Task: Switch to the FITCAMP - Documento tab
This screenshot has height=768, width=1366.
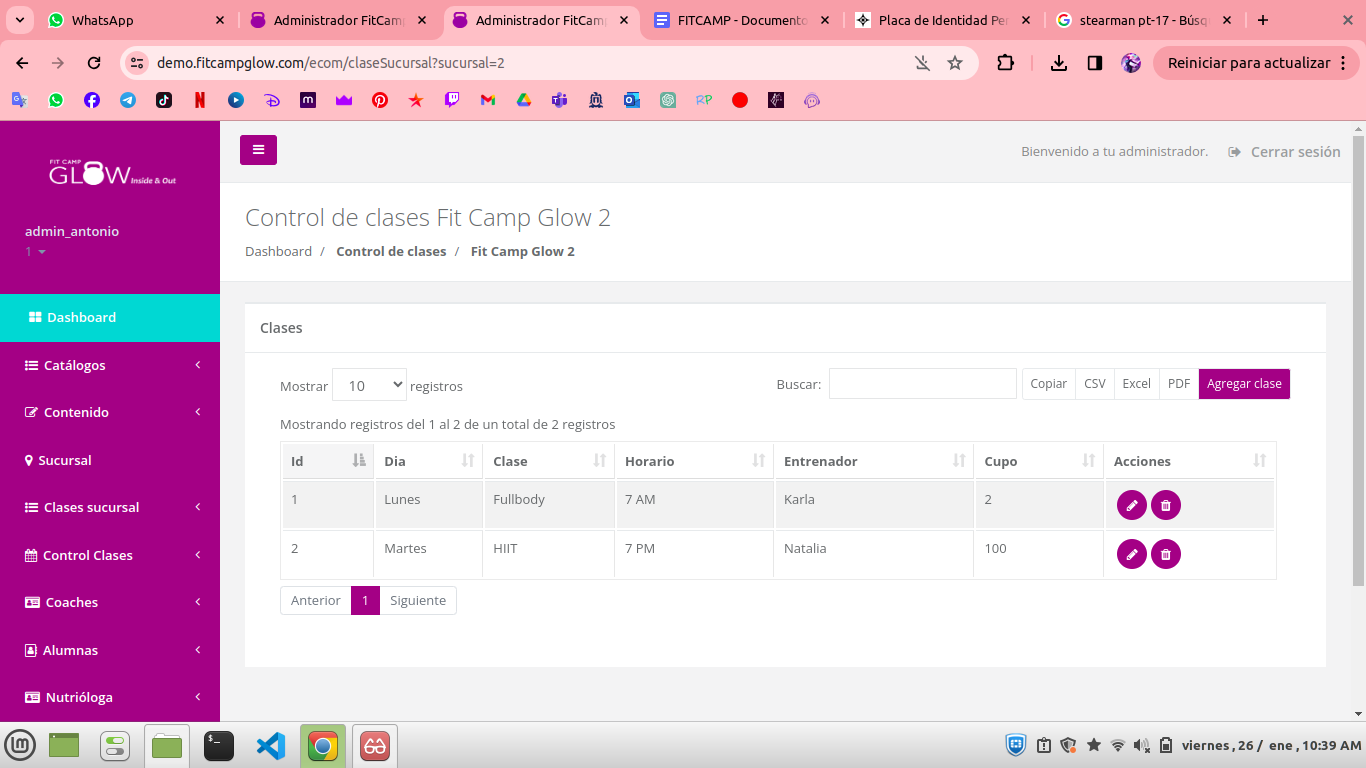Action: click(743, 20)
